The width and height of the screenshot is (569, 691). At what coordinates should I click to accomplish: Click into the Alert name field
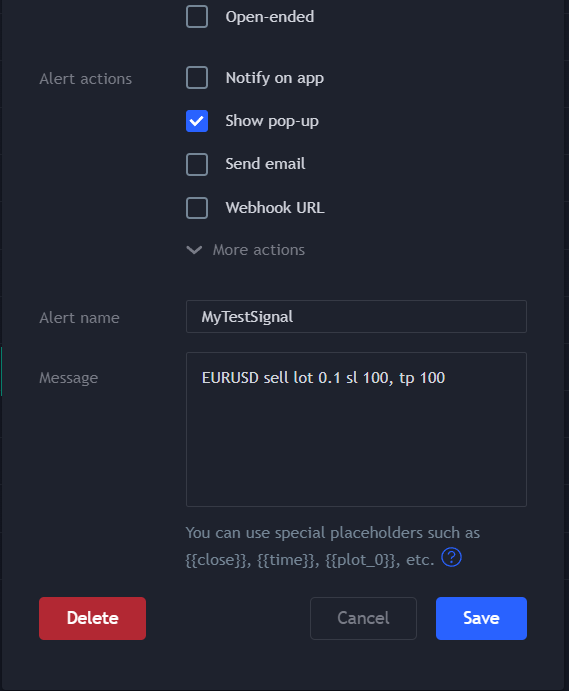[x=356, y=316]
